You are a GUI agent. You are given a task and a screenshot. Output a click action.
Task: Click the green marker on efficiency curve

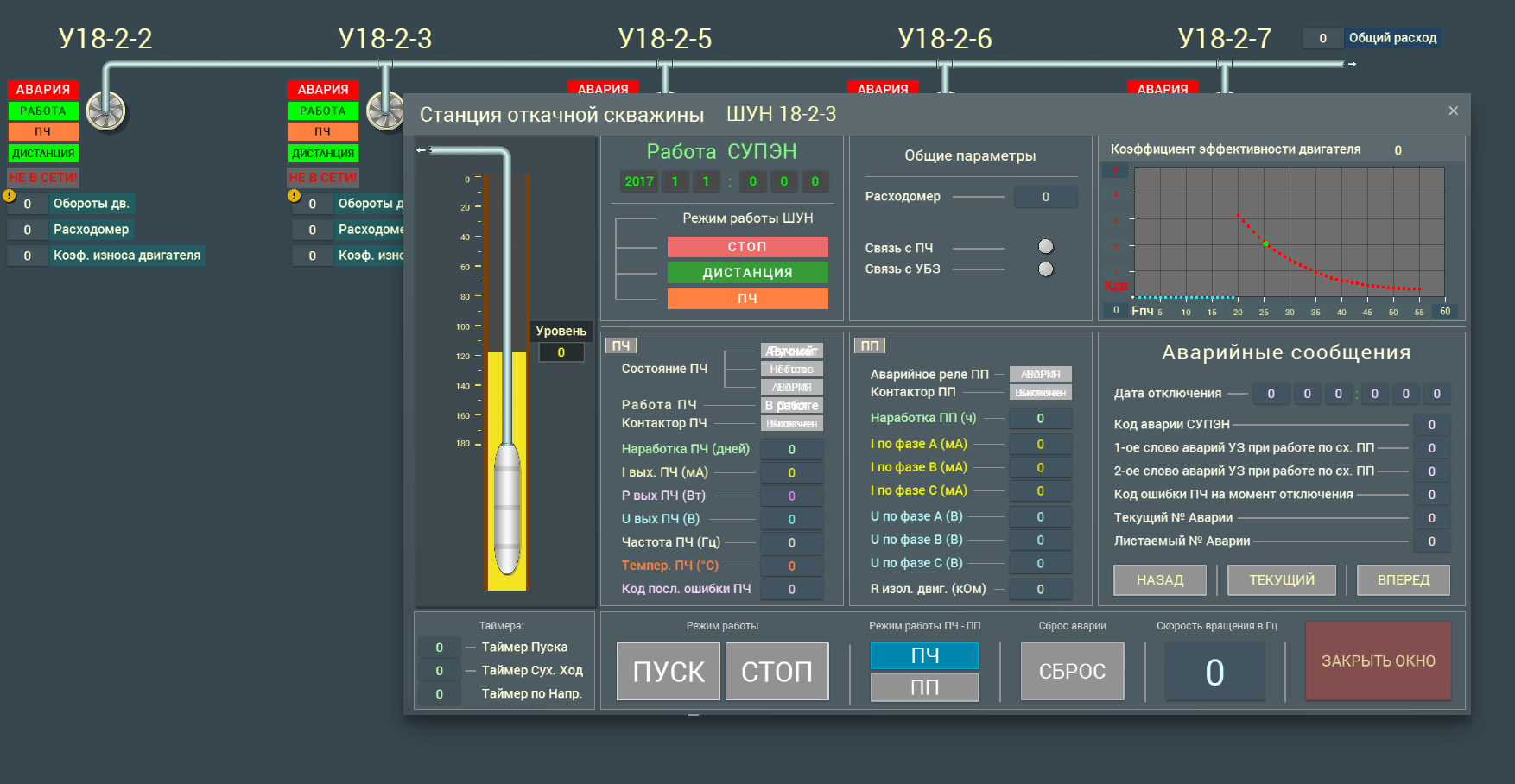pyautogui.click(x=1265, y=243)
